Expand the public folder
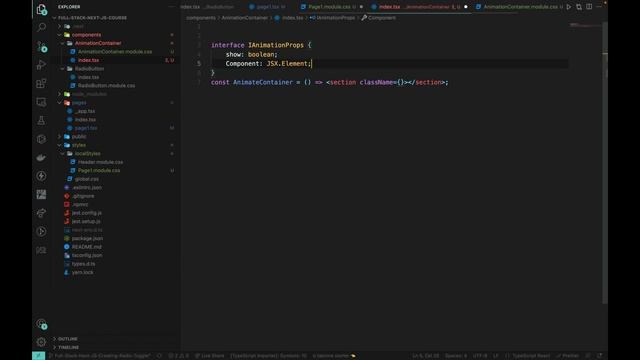The height and width of the screenshot is (360, 640). tap(79, 136)
